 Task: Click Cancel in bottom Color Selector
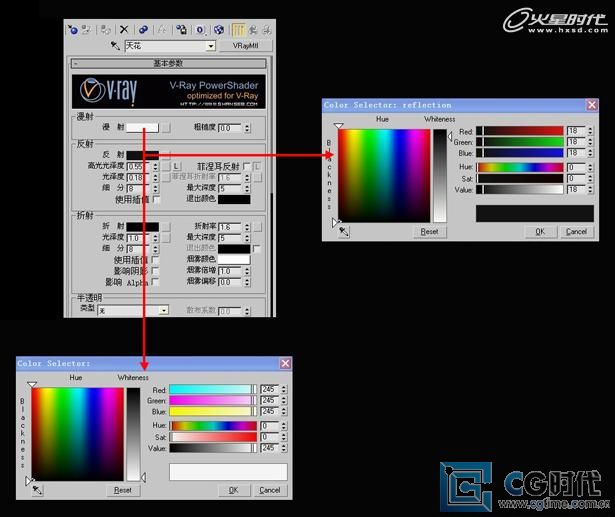click(x=270, y=490)
